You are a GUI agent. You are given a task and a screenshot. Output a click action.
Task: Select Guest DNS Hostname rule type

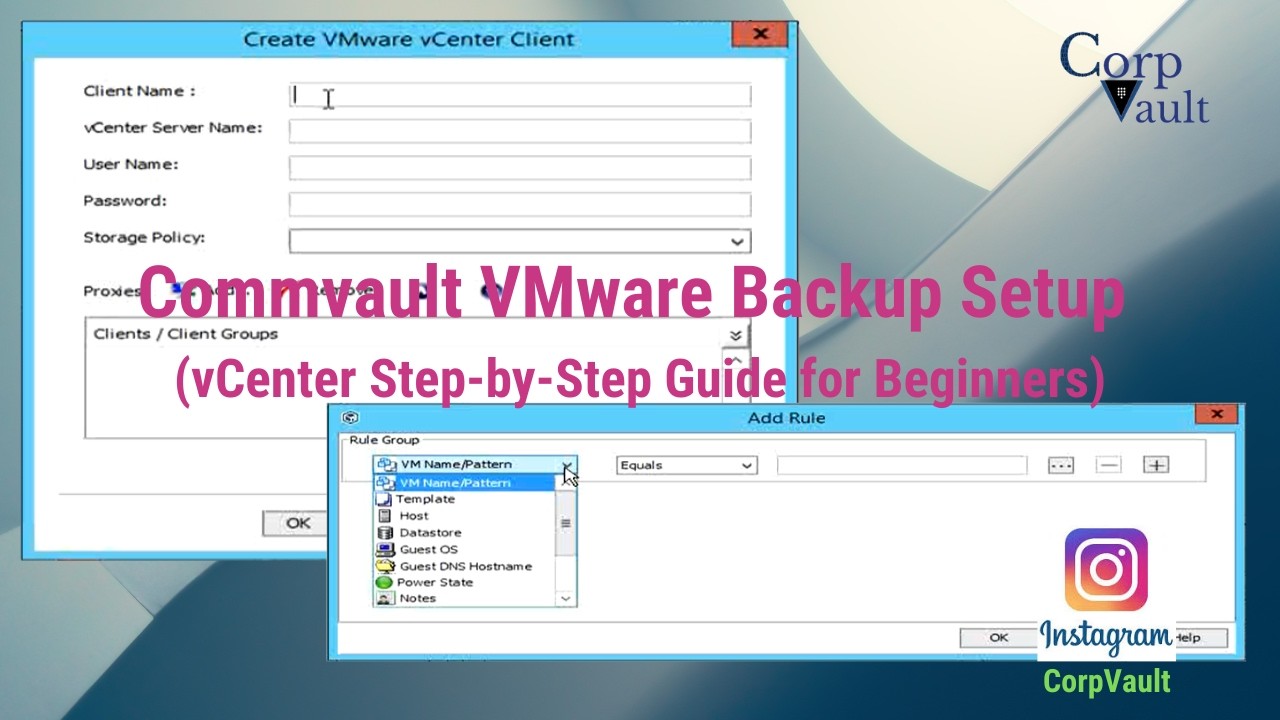[x=465, y=566]
